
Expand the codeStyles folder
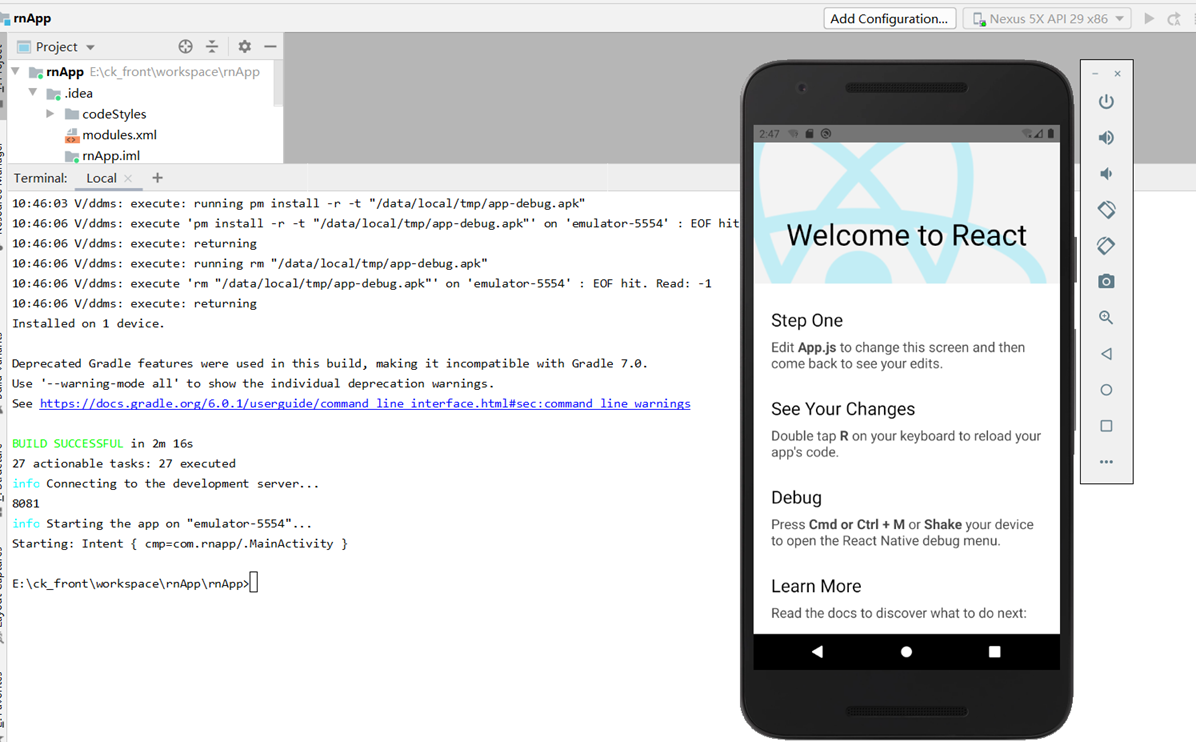pos(50,113)
